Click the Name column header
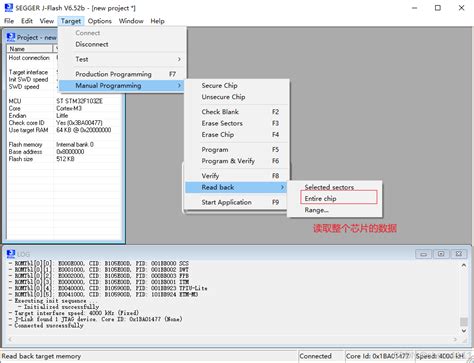Image resolution: width=474 pixels, height=363 pixels. 30,49
